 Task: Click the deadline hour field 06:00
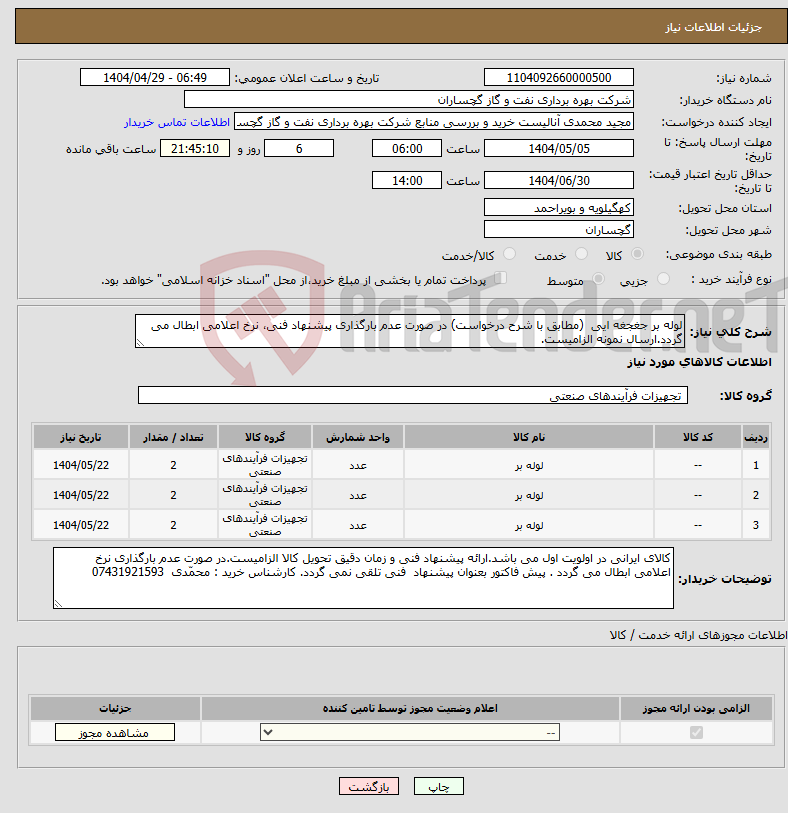(407, 149)
